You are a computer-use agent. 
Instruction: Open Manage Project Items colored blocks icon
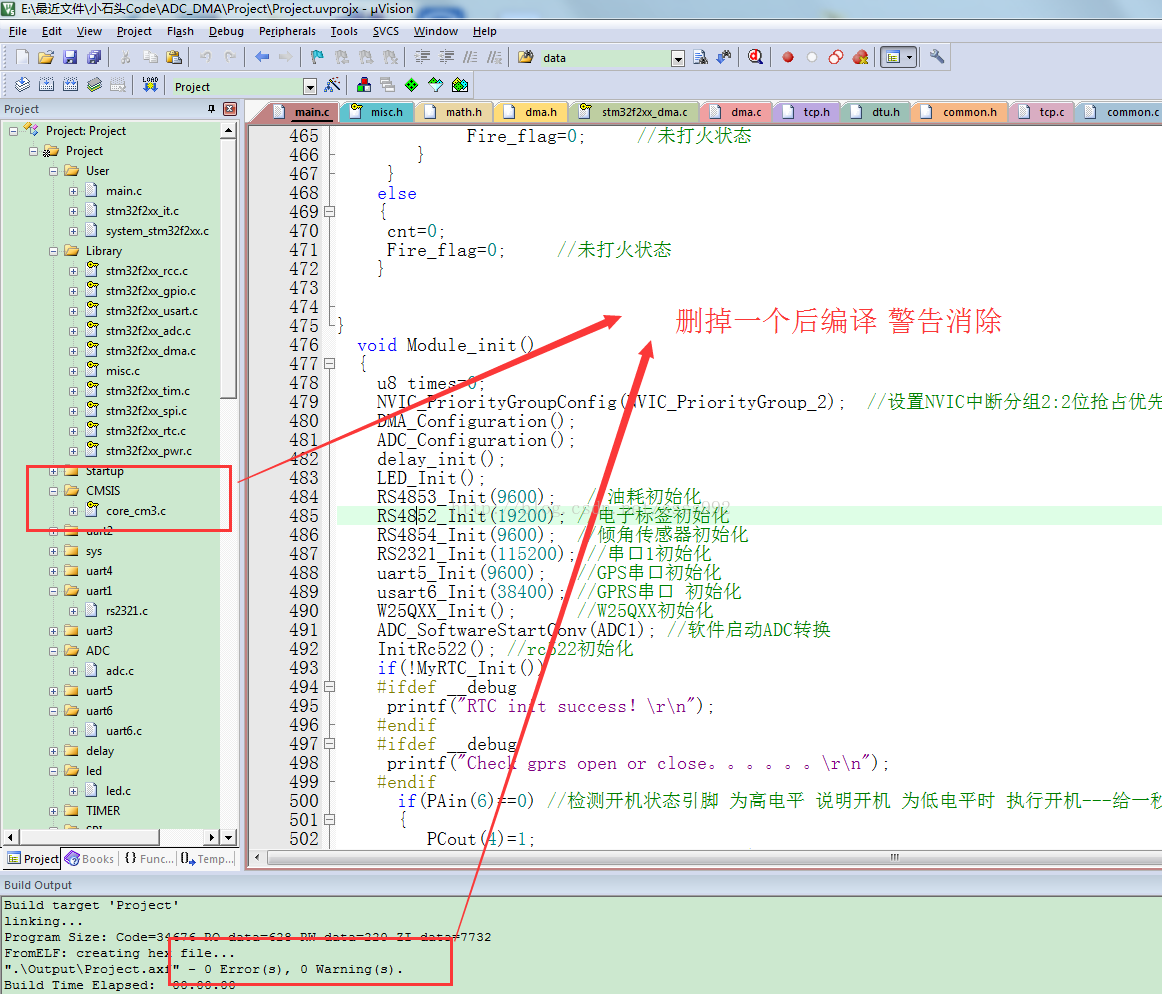(364, 86)
